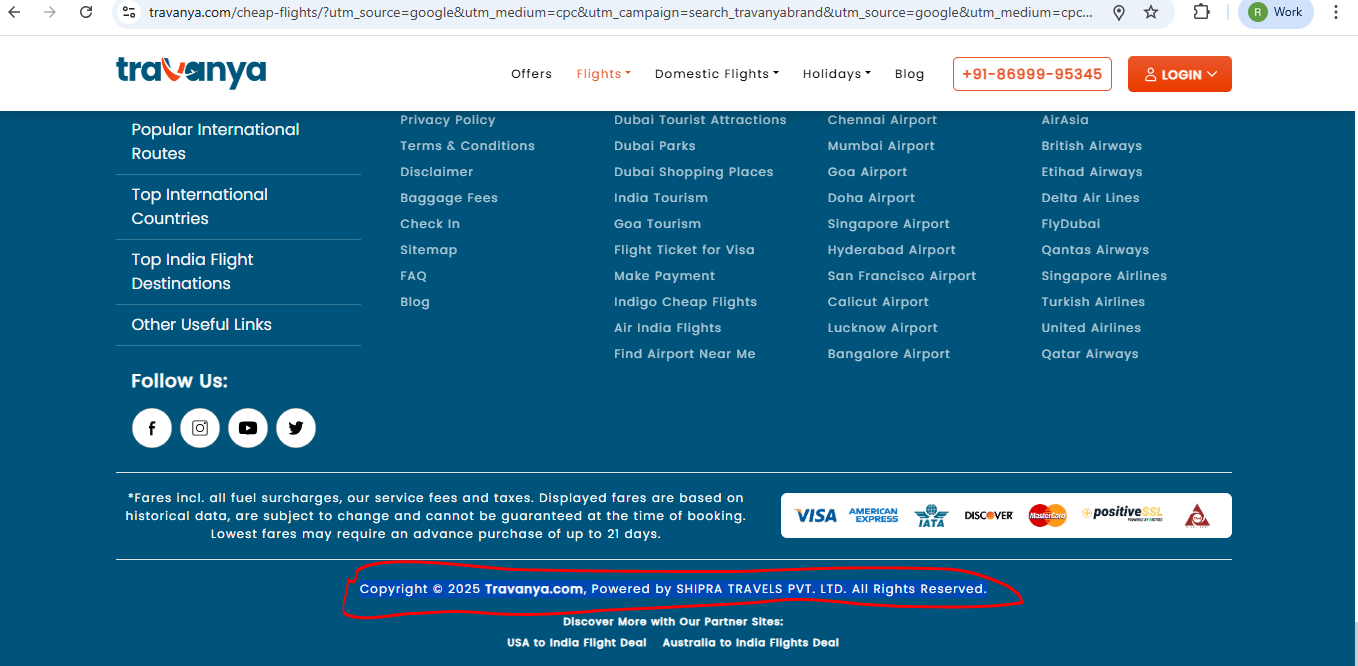Open the Make Payment link

pyautogui.click(x=664, y=276)
